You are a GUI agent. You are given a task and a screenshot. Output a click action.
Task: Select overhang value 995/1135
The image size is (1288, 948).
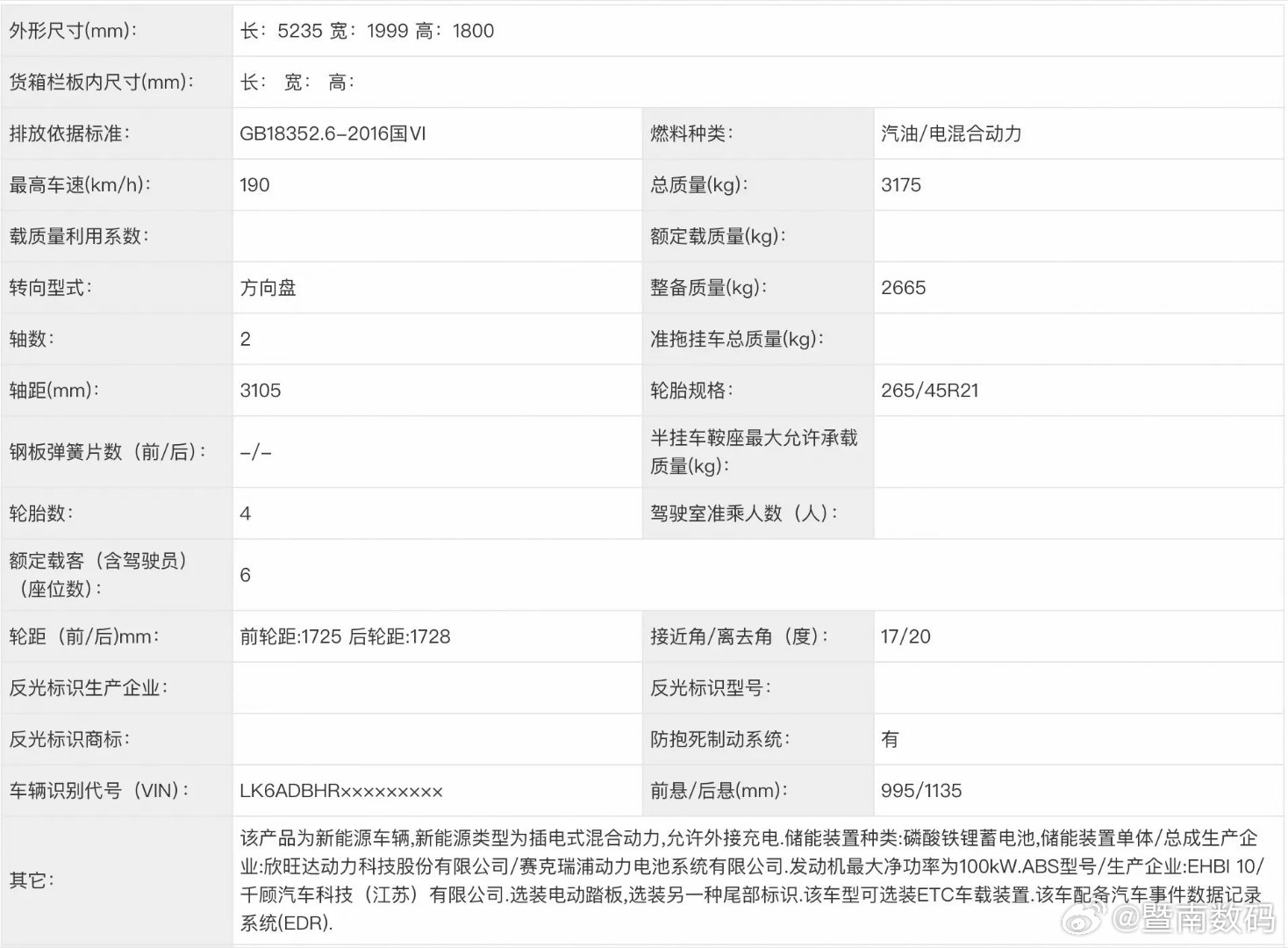pyautogui.click(x=921, y=791)
